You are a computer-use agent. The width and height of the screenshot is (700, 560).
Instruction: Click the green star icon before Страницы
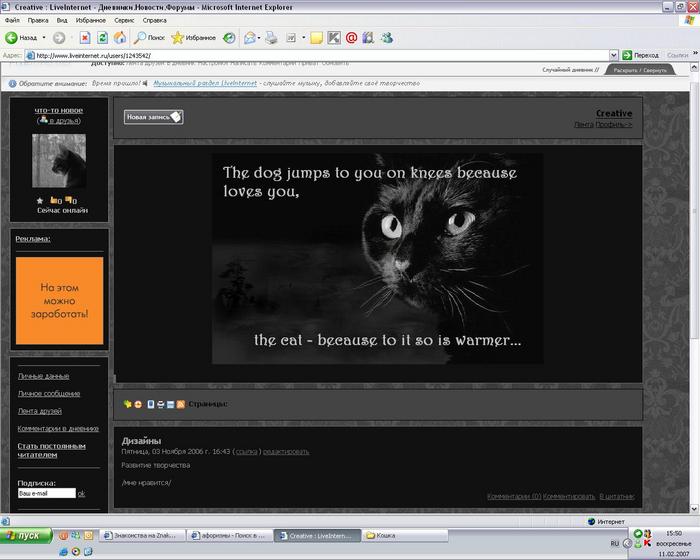tap(128, 404)
